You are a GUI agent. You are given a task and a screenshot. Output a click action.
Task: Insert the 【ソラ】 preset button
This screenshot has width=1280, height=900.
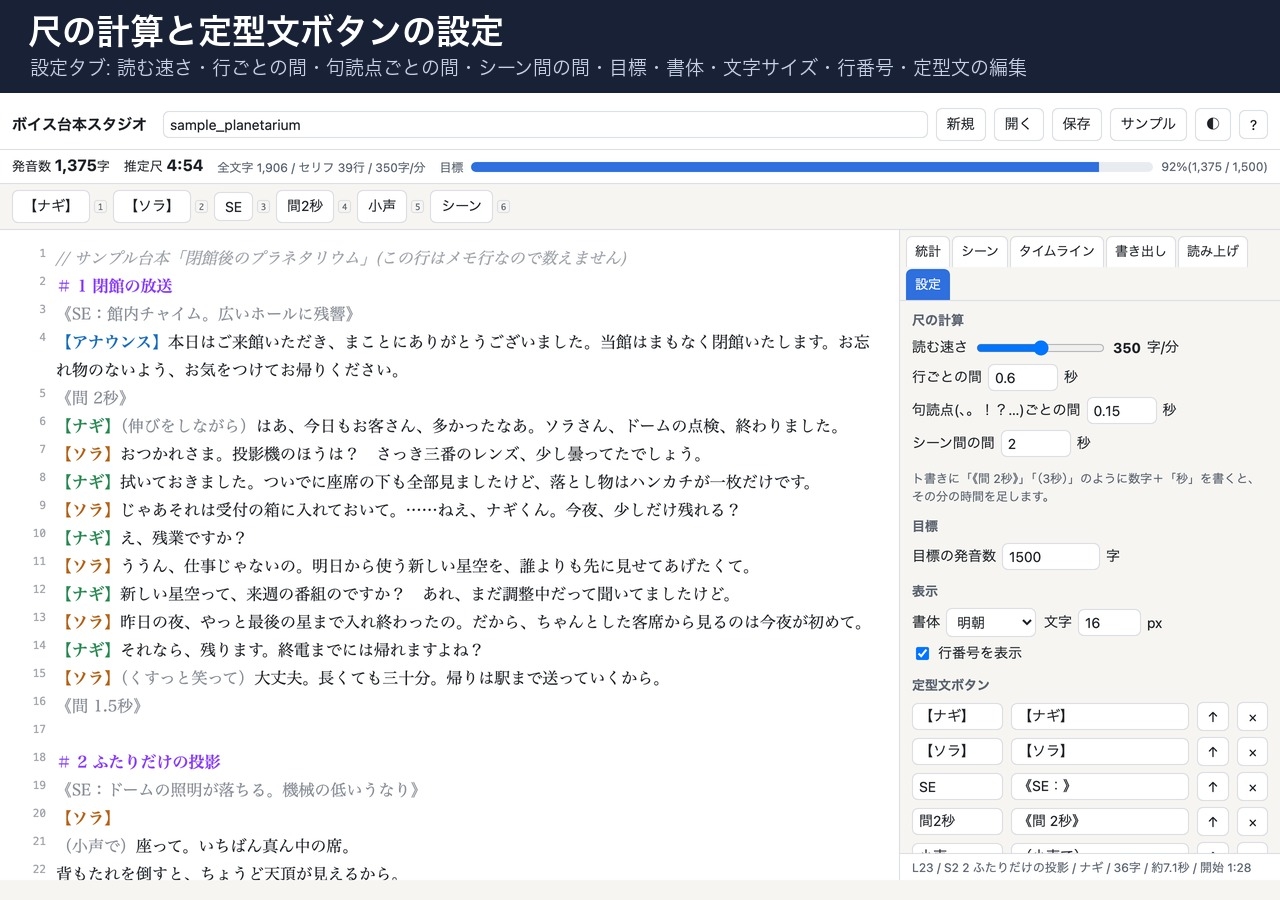tap(152, 206)
